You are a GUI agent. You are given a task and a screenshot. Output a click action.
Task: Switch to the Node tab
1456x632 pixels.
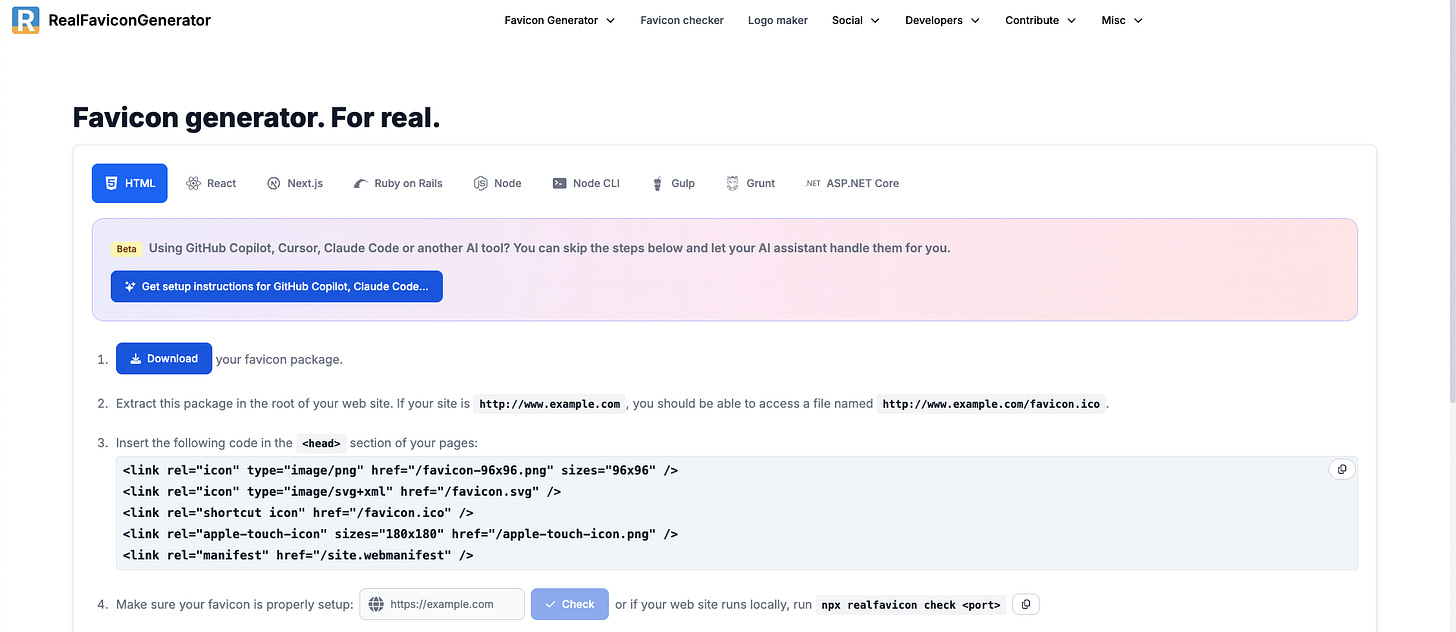pos(497,183)
